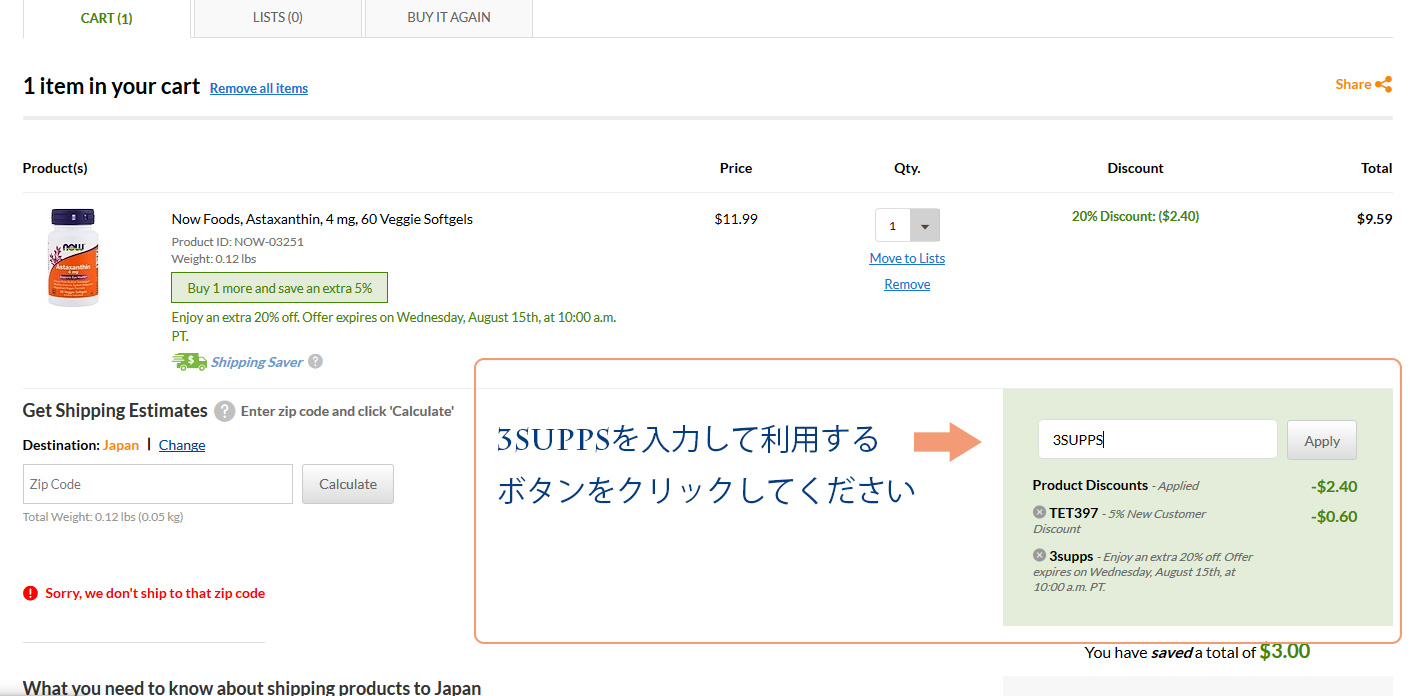The image size is (1418, 696).
Task: Click the Product ID: NOW-03251 text
Action: 238,241
